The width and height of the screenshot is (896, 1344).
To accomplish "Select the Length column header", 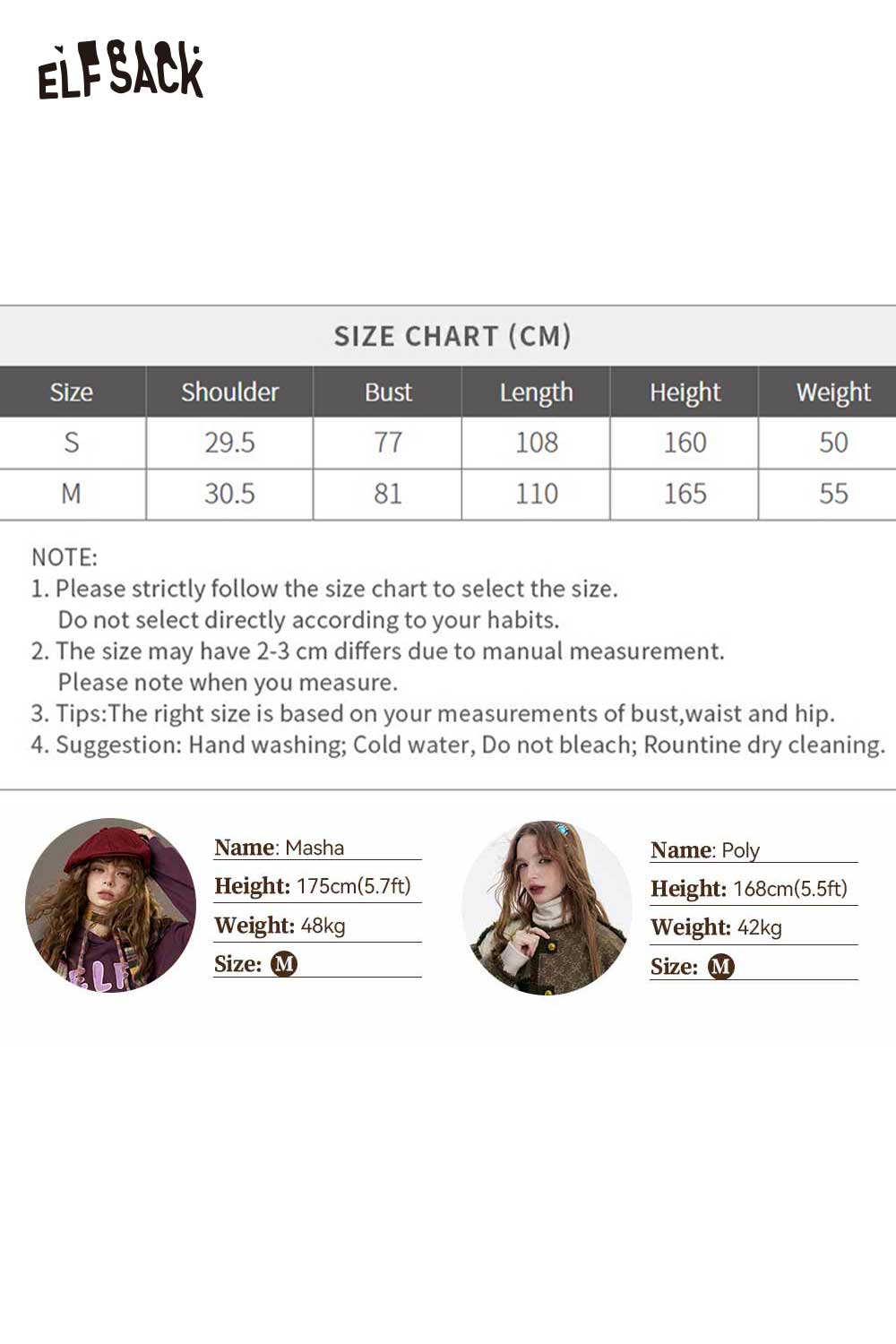I will click(x=536, y=392).
